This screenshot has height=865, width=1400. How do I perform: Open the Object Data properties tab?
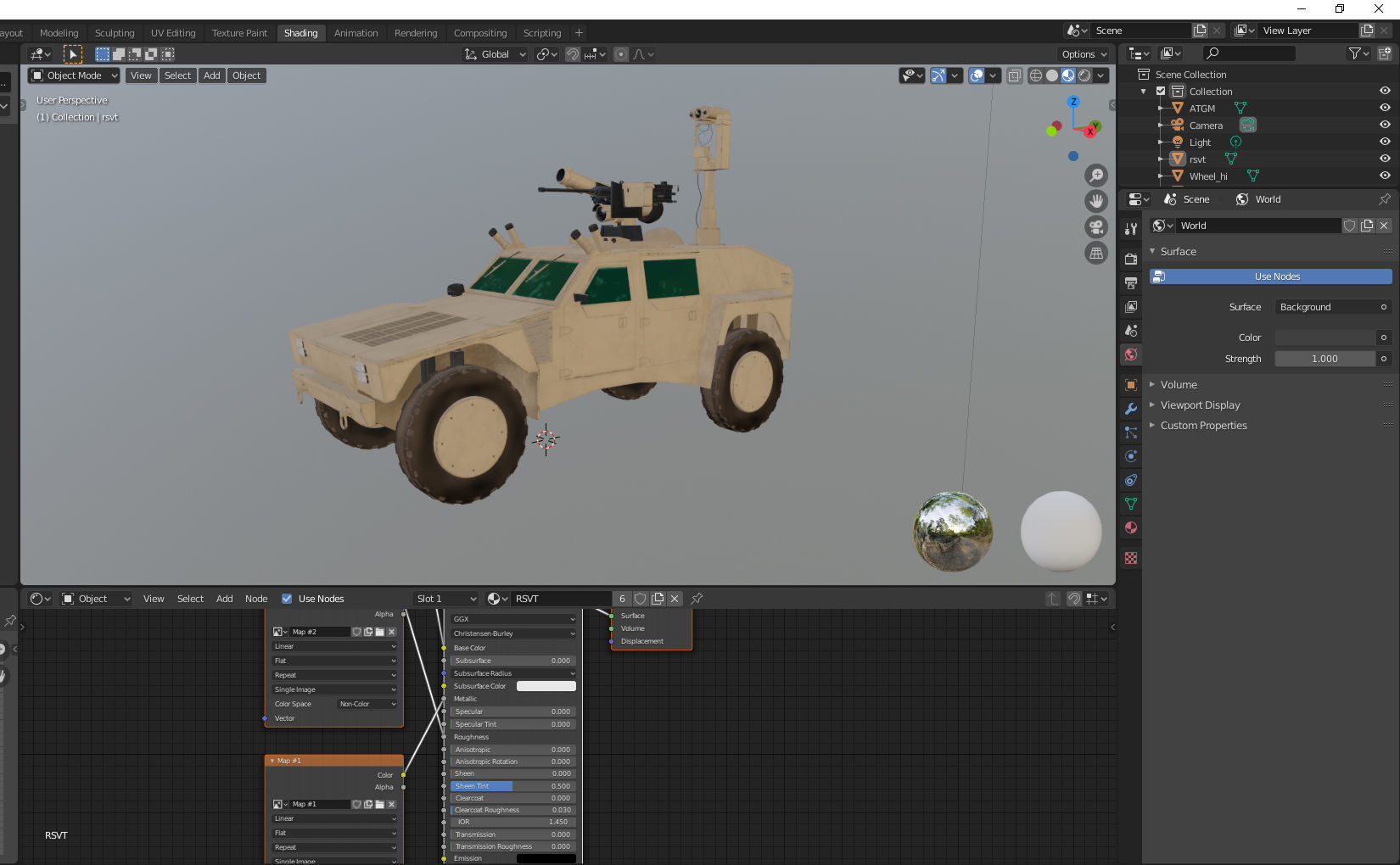click(1130, 504)
